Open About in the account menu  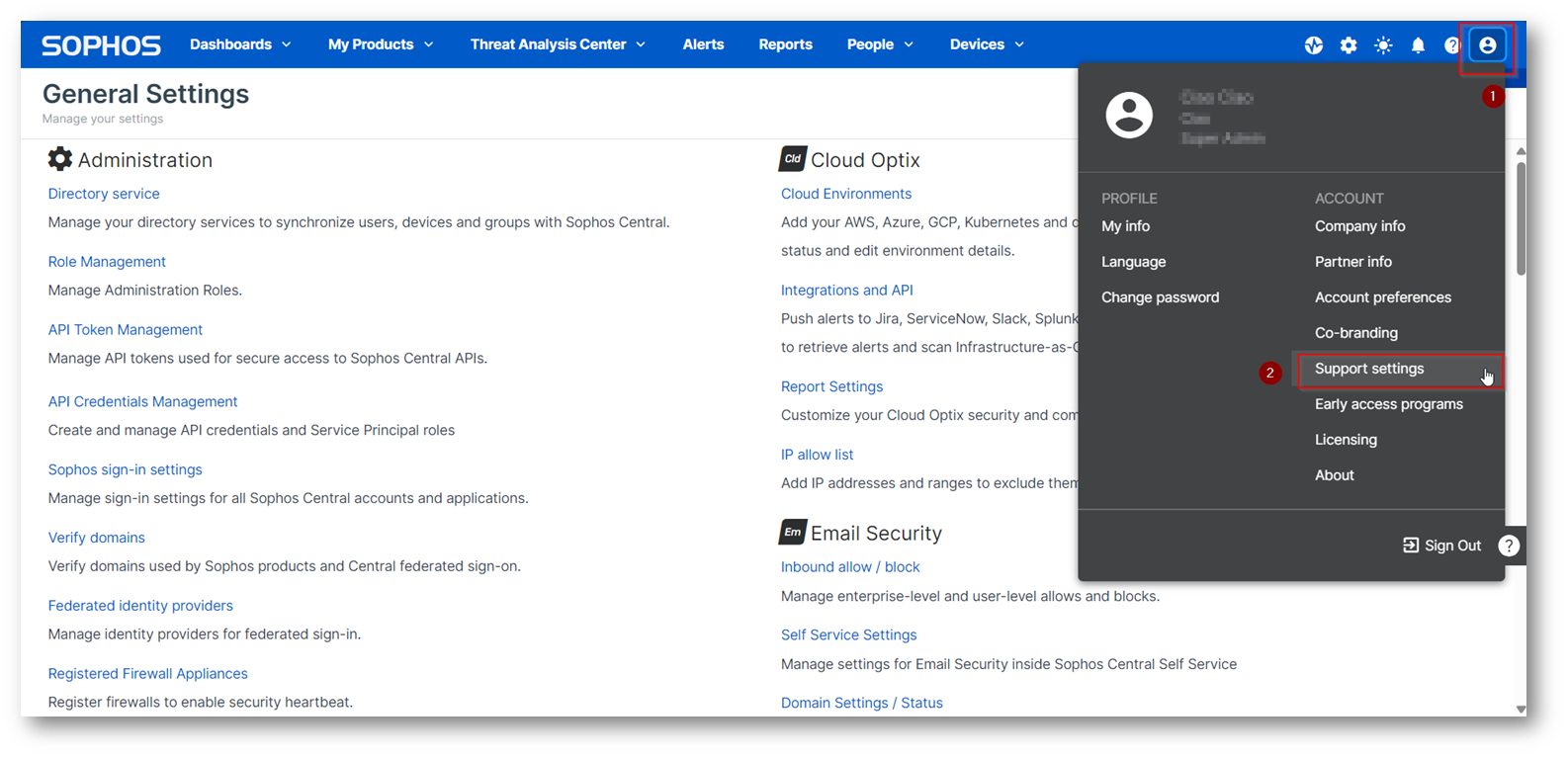point(1334,475)
